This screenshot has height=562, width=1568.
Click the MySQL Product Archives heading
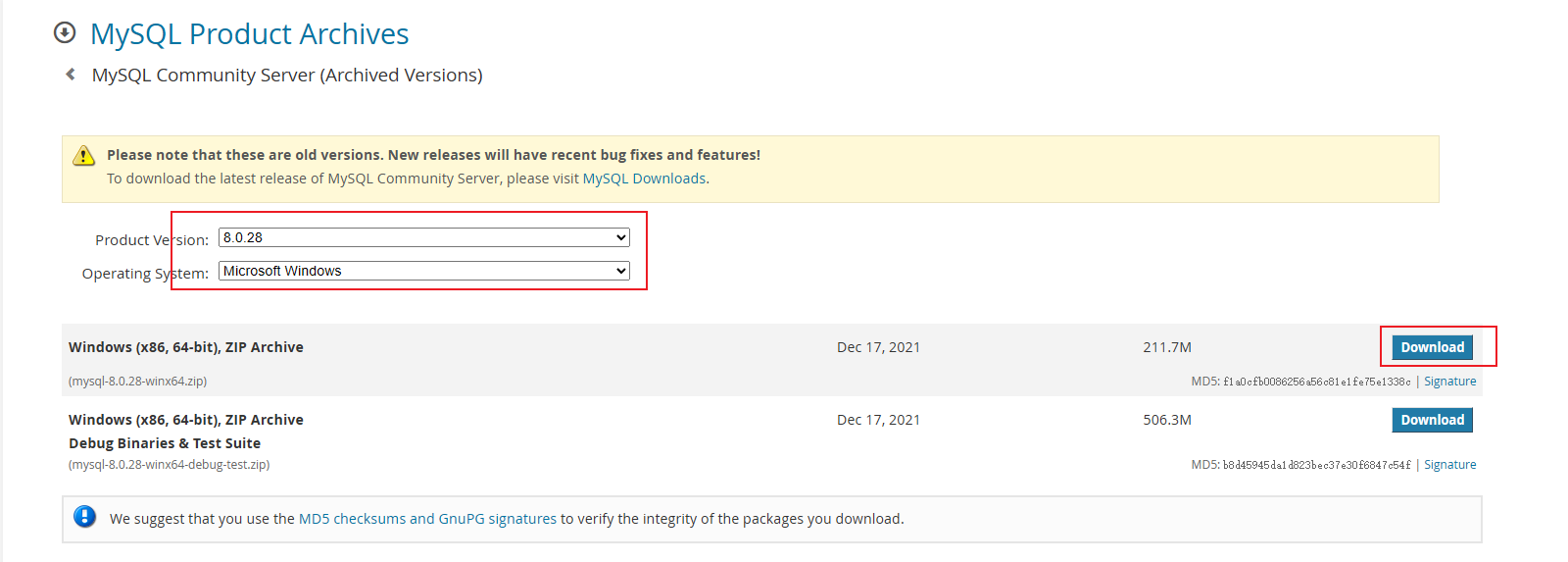(x=250, y=34)
